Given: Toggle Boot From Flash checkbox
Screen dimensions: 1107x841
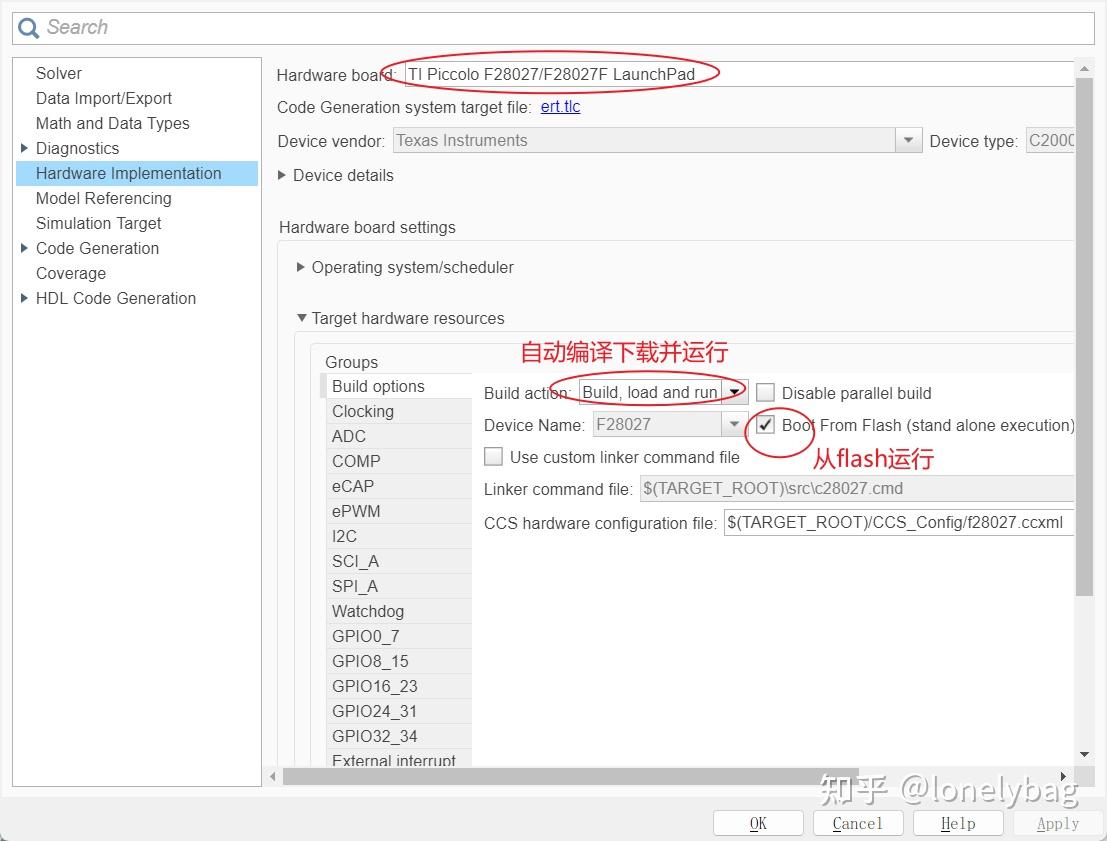Looking at the screenshot, I should pyautogui.click(x=765, y=424).
